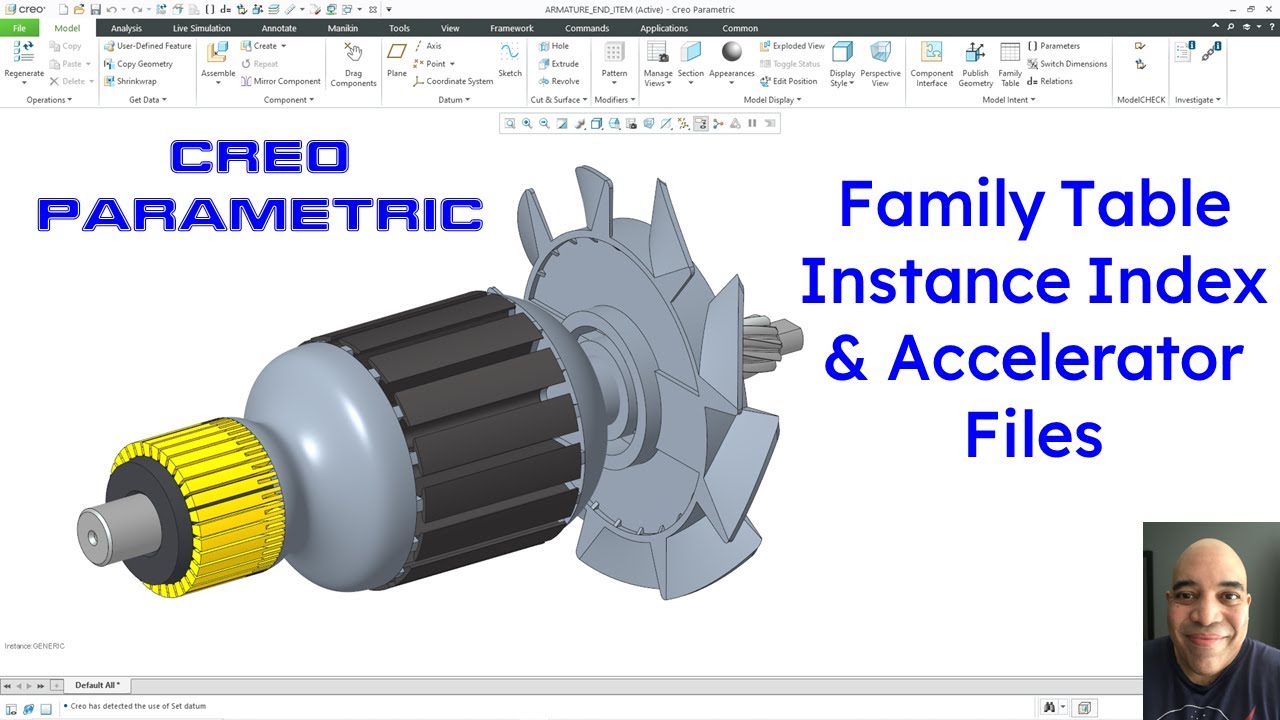Click the pause simulation icon in graphics toolbar
1280x720 pixels.
pos(752,123)
